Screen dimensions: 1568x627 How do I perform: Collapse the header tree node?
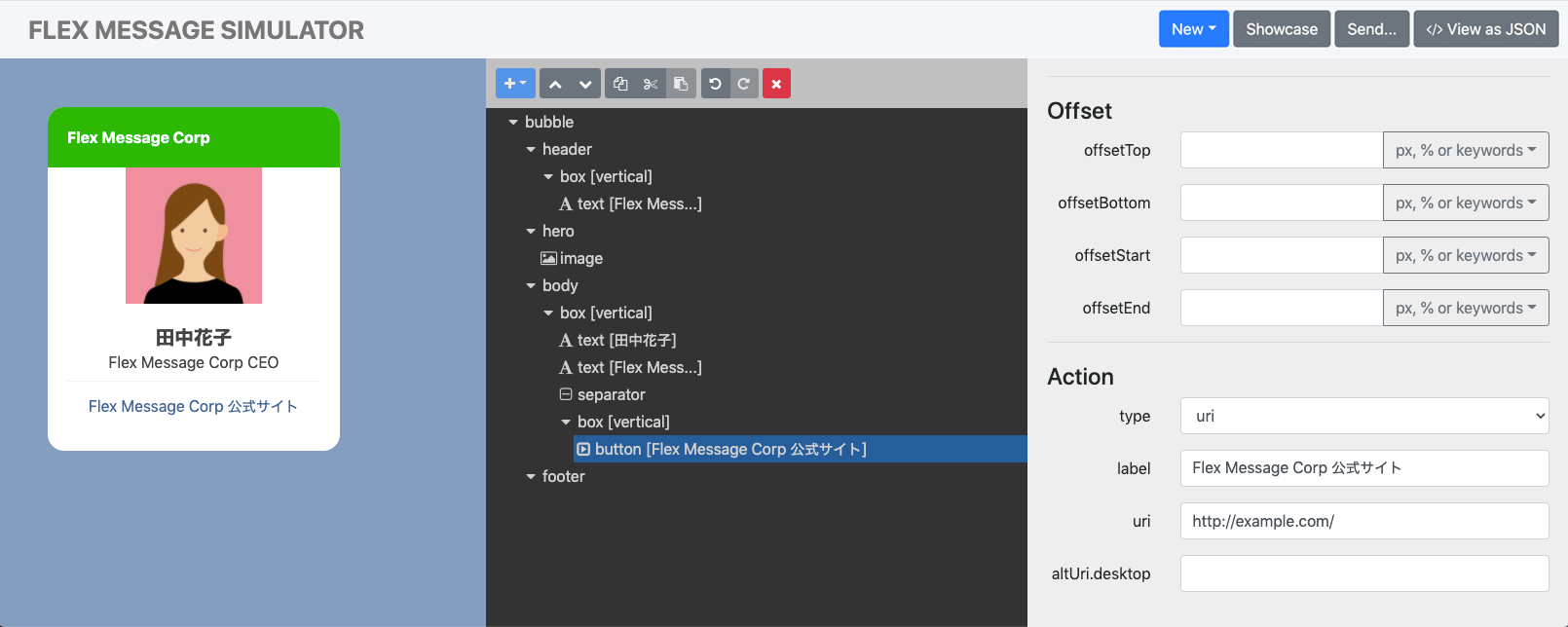531,150
